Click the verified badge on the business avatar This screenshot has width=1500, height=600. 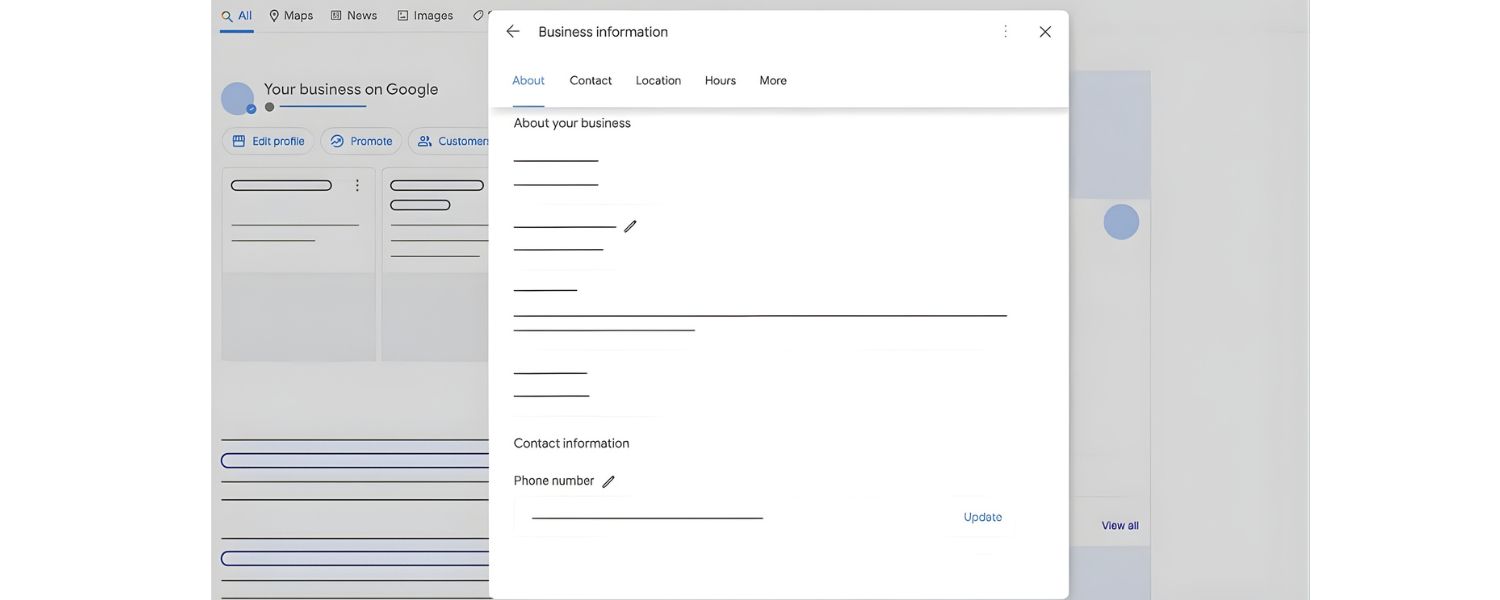[250, 108]
